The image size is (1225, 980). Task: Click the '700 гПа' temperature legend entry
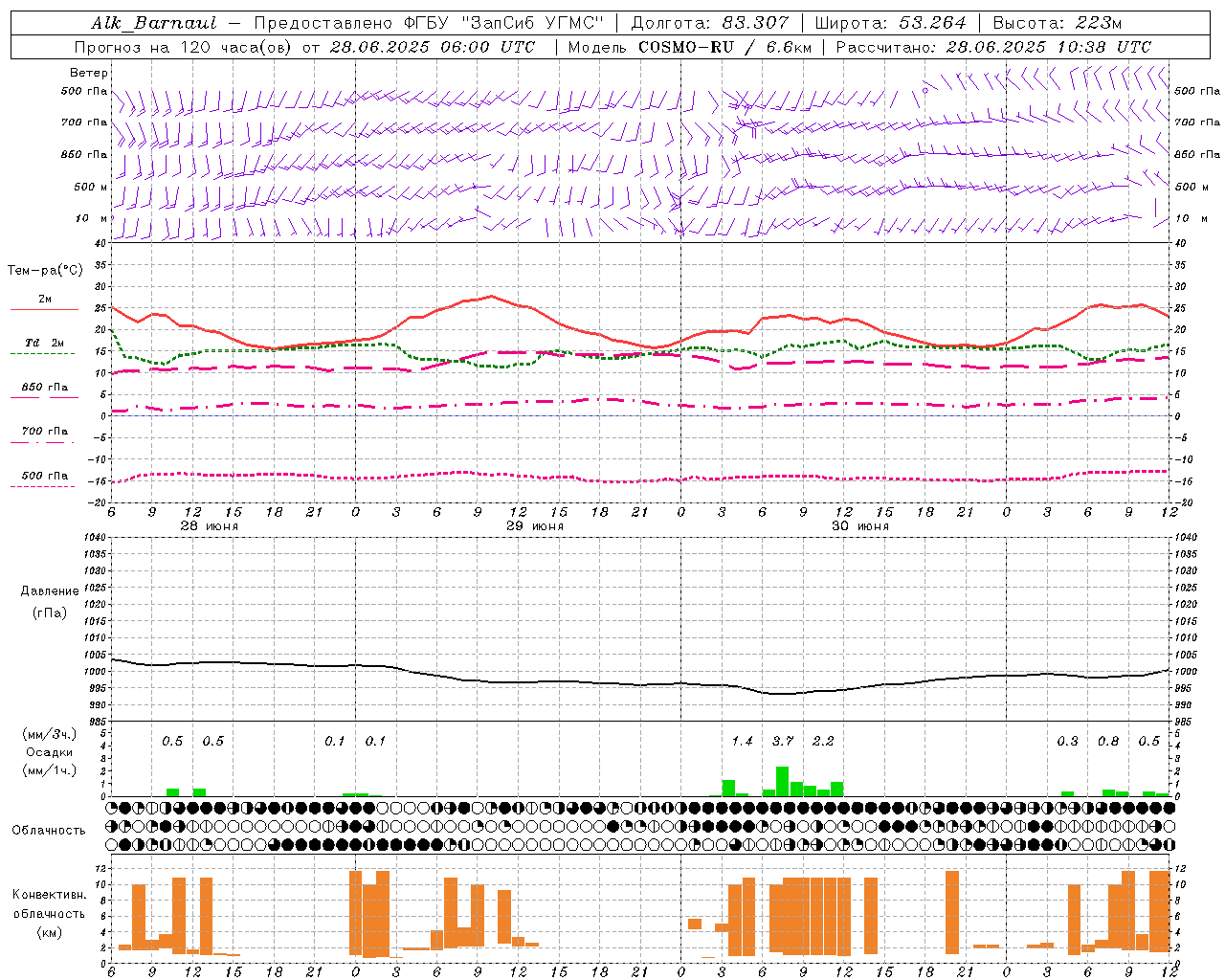(x=45, y=431)
